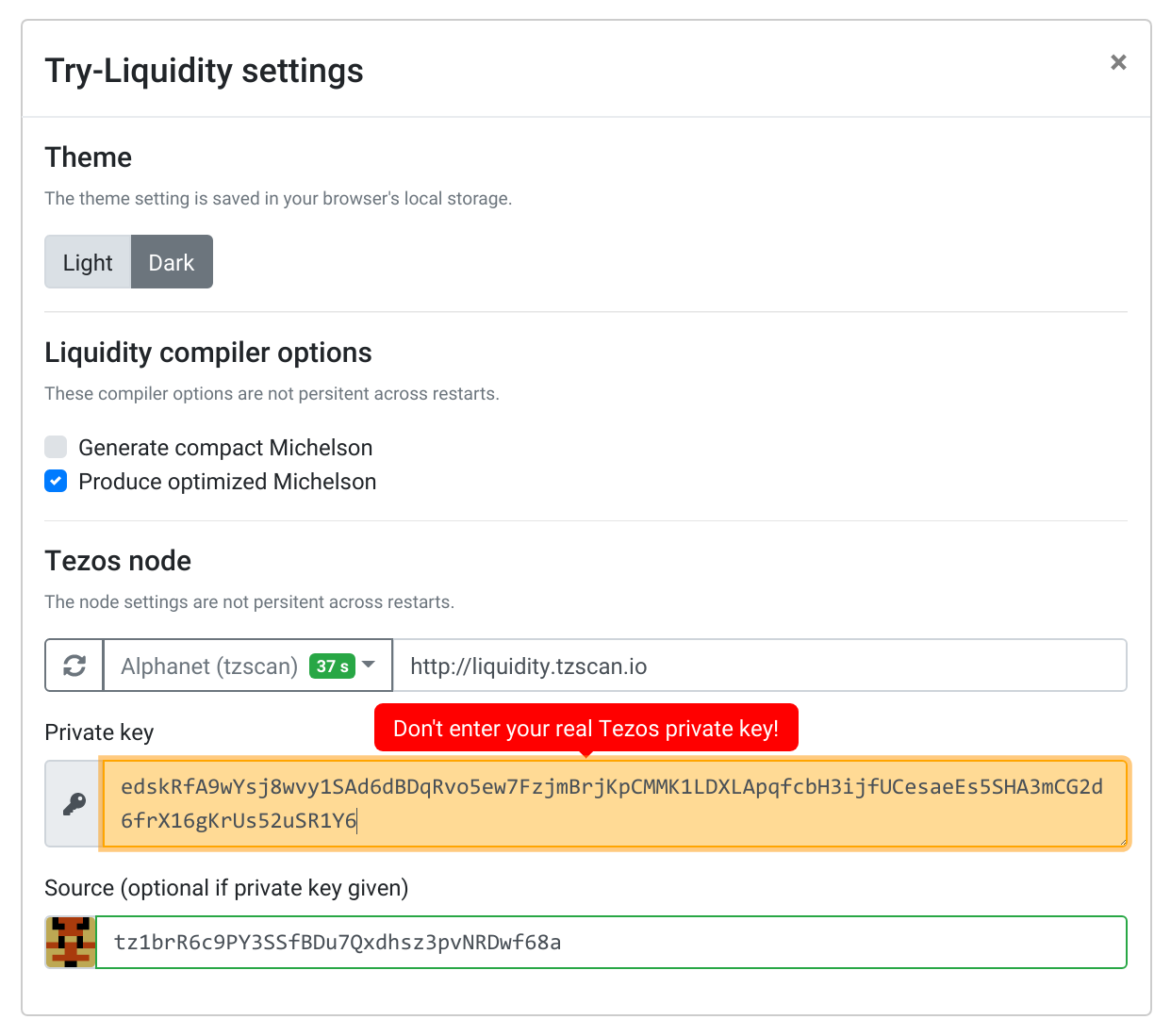Click the Source (optional if private key given) label
Screen dimensions: 1171x1036
(x=226, y=888)
